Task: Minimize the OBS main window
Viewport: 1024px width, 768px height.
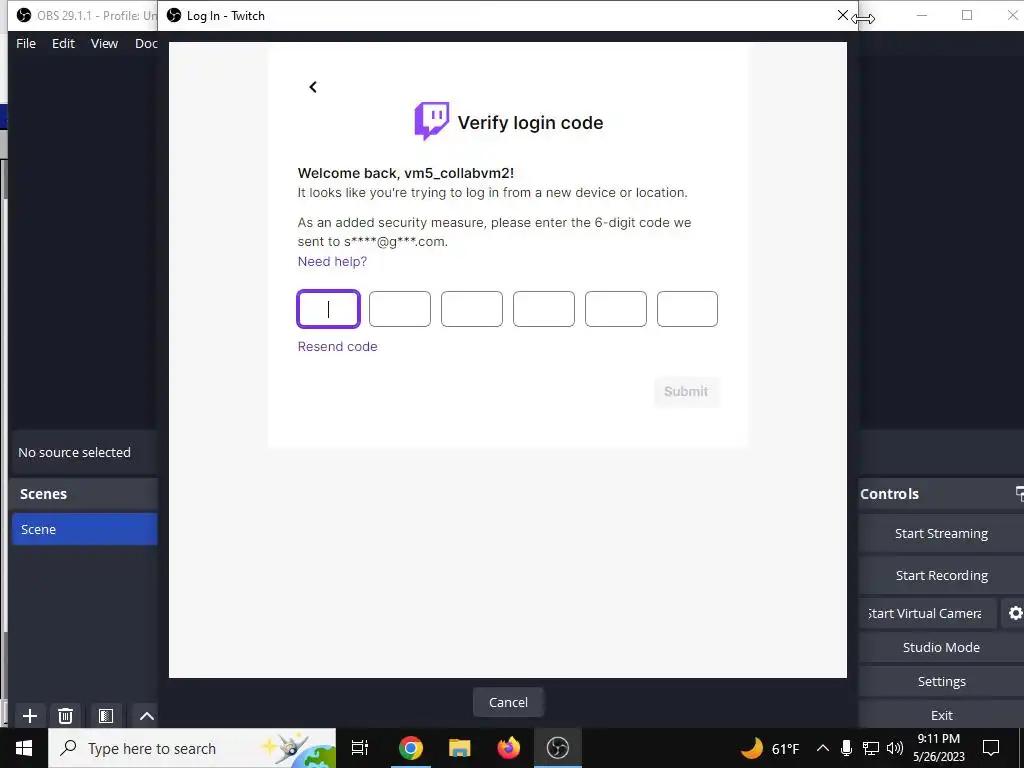Action: 921,15
